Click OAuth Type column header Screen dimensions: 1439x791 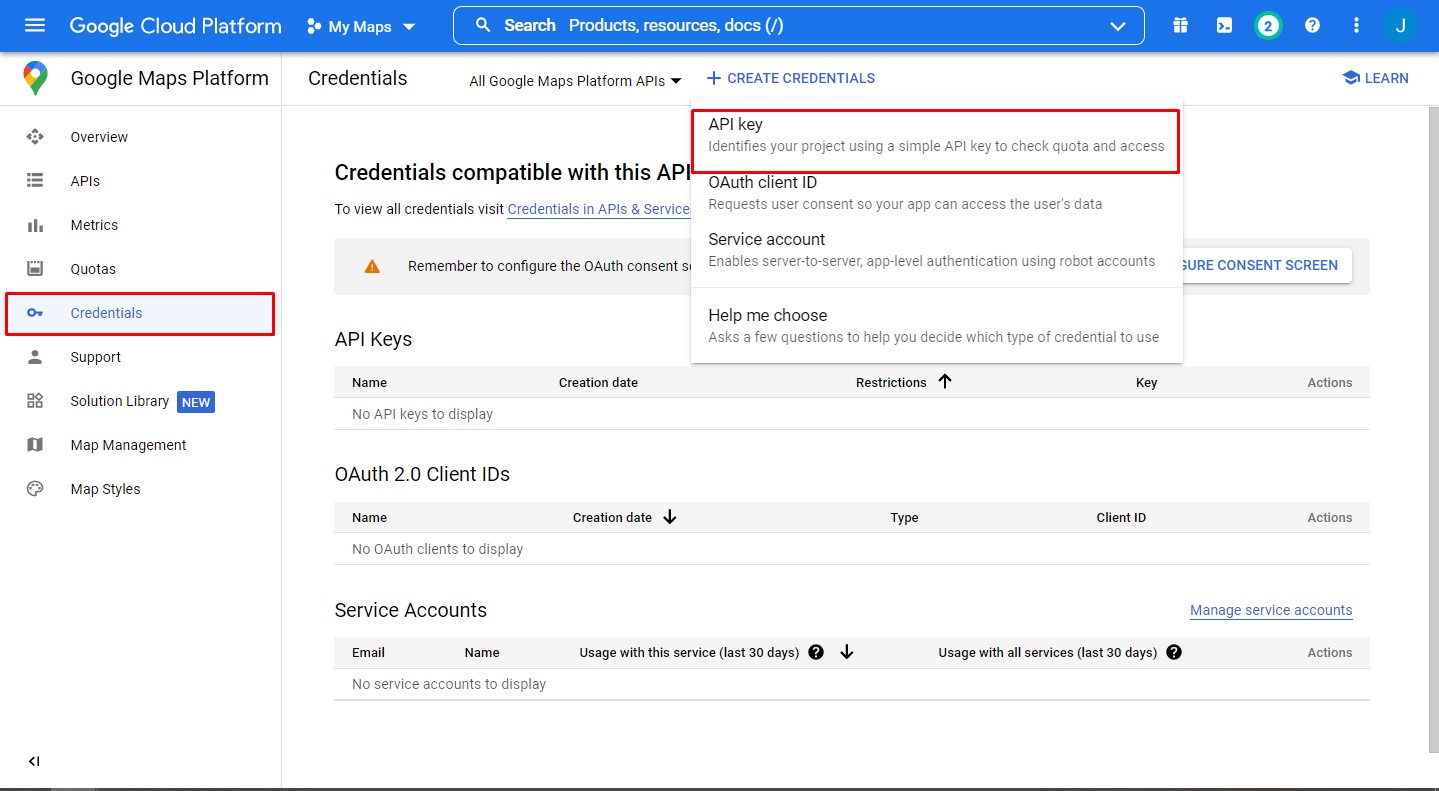(904, 517)
